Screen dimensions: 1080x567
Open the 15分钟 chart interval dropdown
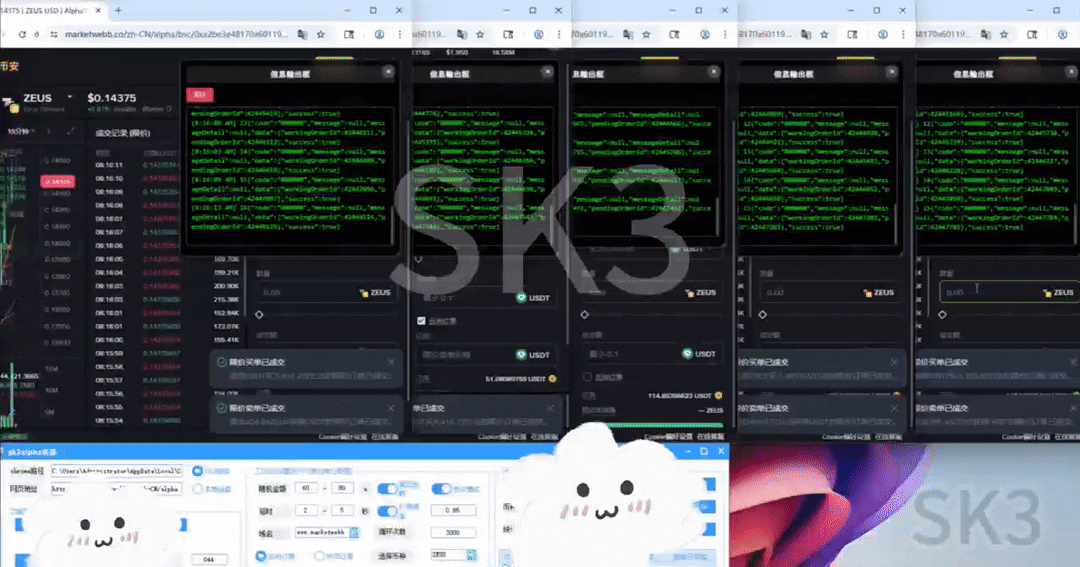point(20,131)
